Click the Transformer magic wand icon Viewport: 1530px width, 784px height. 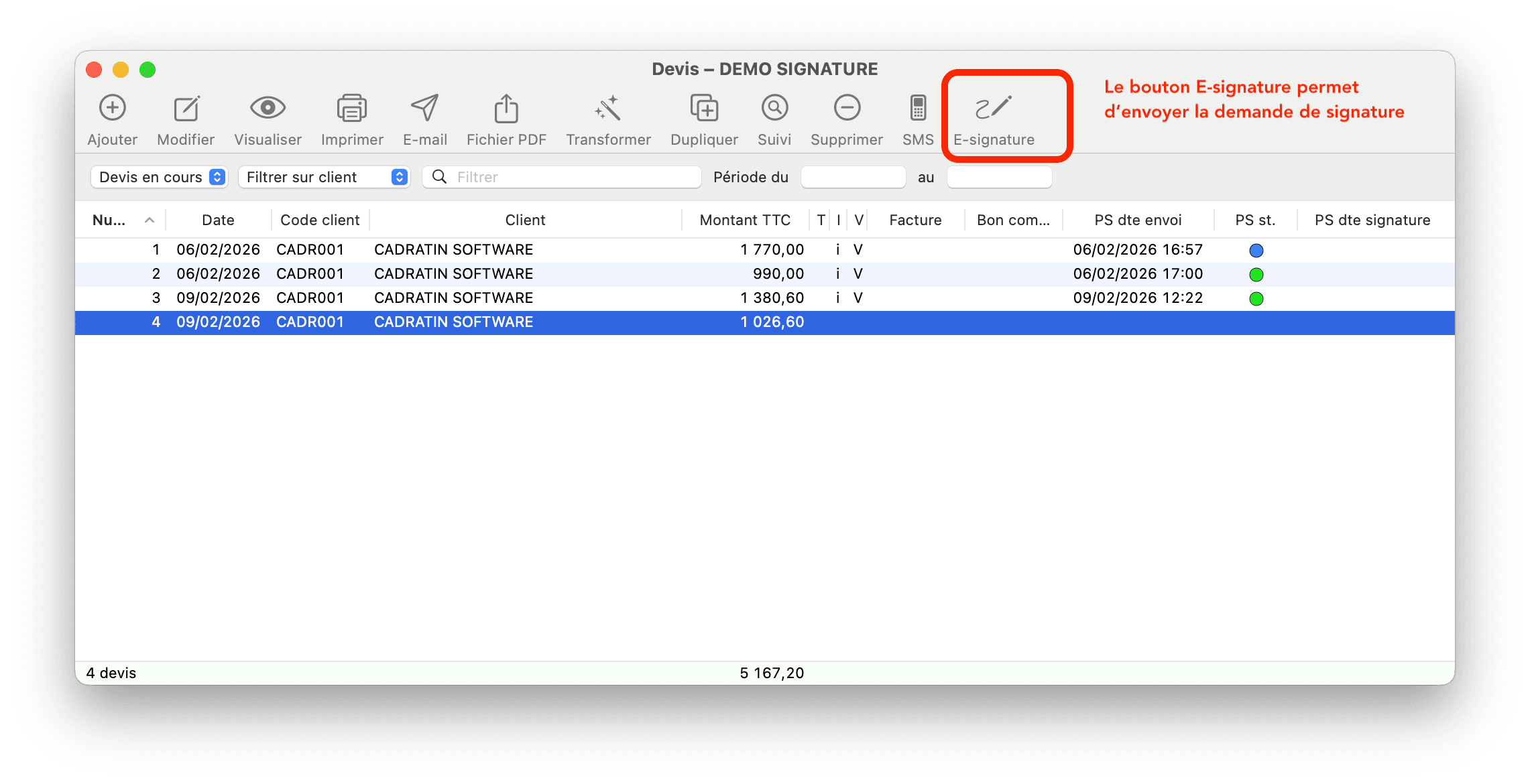tap(608, 108)
